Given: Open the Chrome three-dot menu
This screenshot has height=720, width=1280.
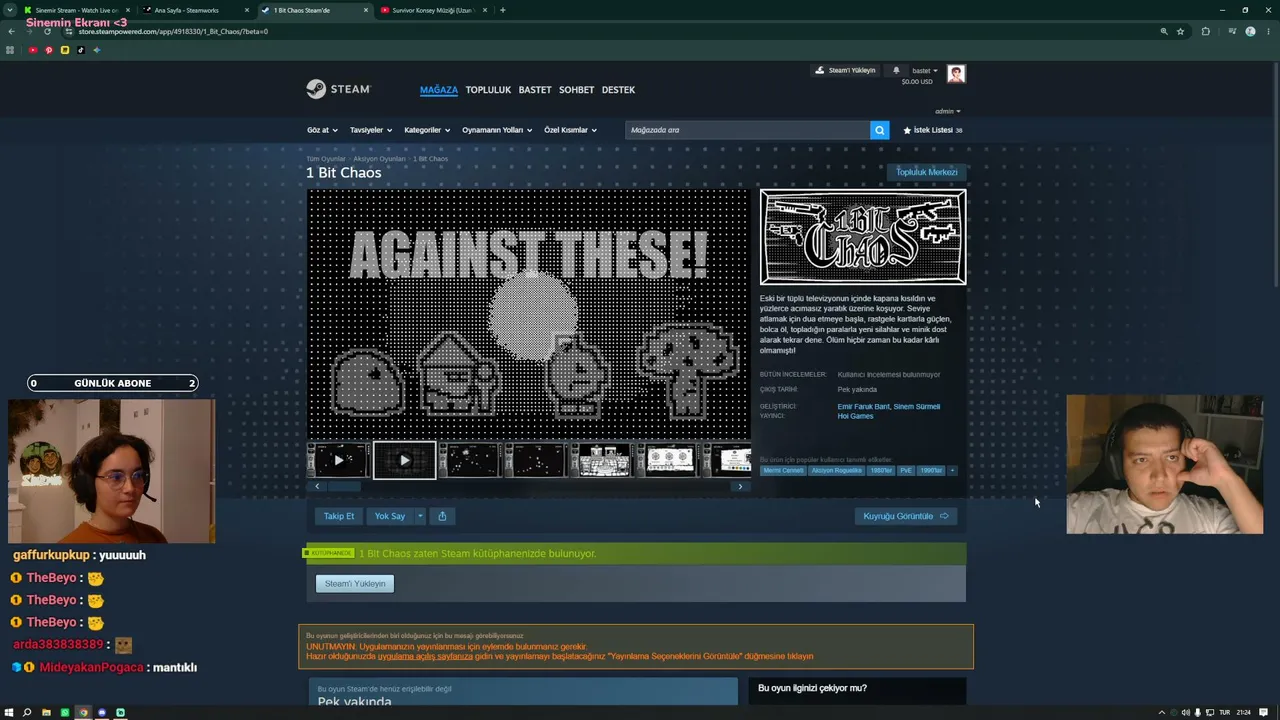Looking at the screenshot, I should tap(1268, 31).
